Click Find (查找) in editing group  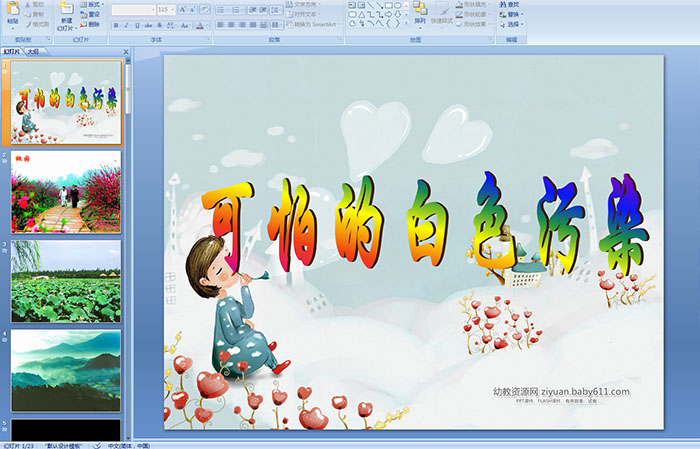click(509, 4)
